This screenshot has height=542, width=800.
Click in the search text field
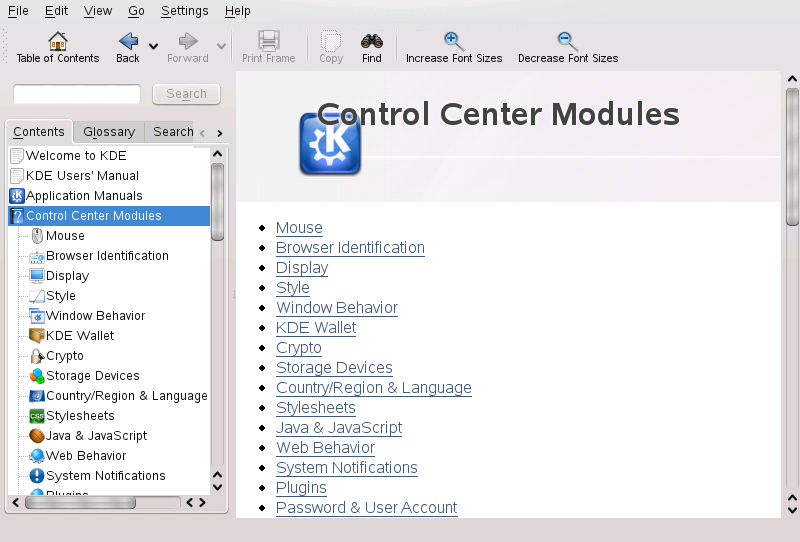[x=77, y=94]
